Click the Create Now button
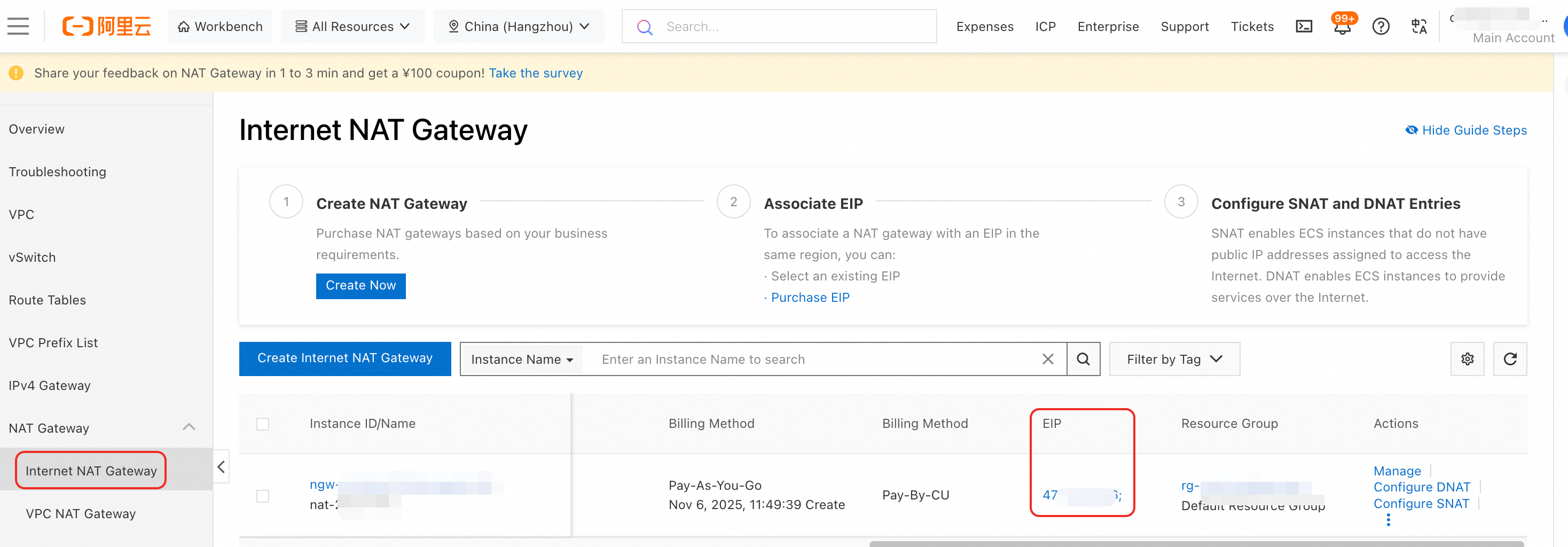The image size is (1568, 547). (360, 286)
